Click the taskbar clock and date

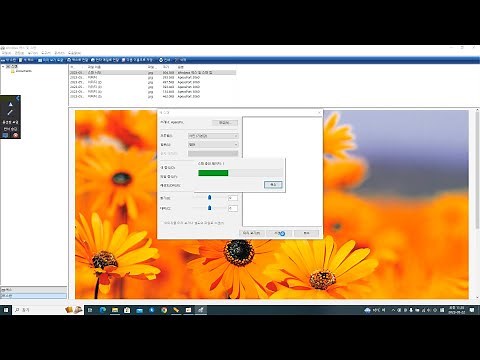point(457,310)
